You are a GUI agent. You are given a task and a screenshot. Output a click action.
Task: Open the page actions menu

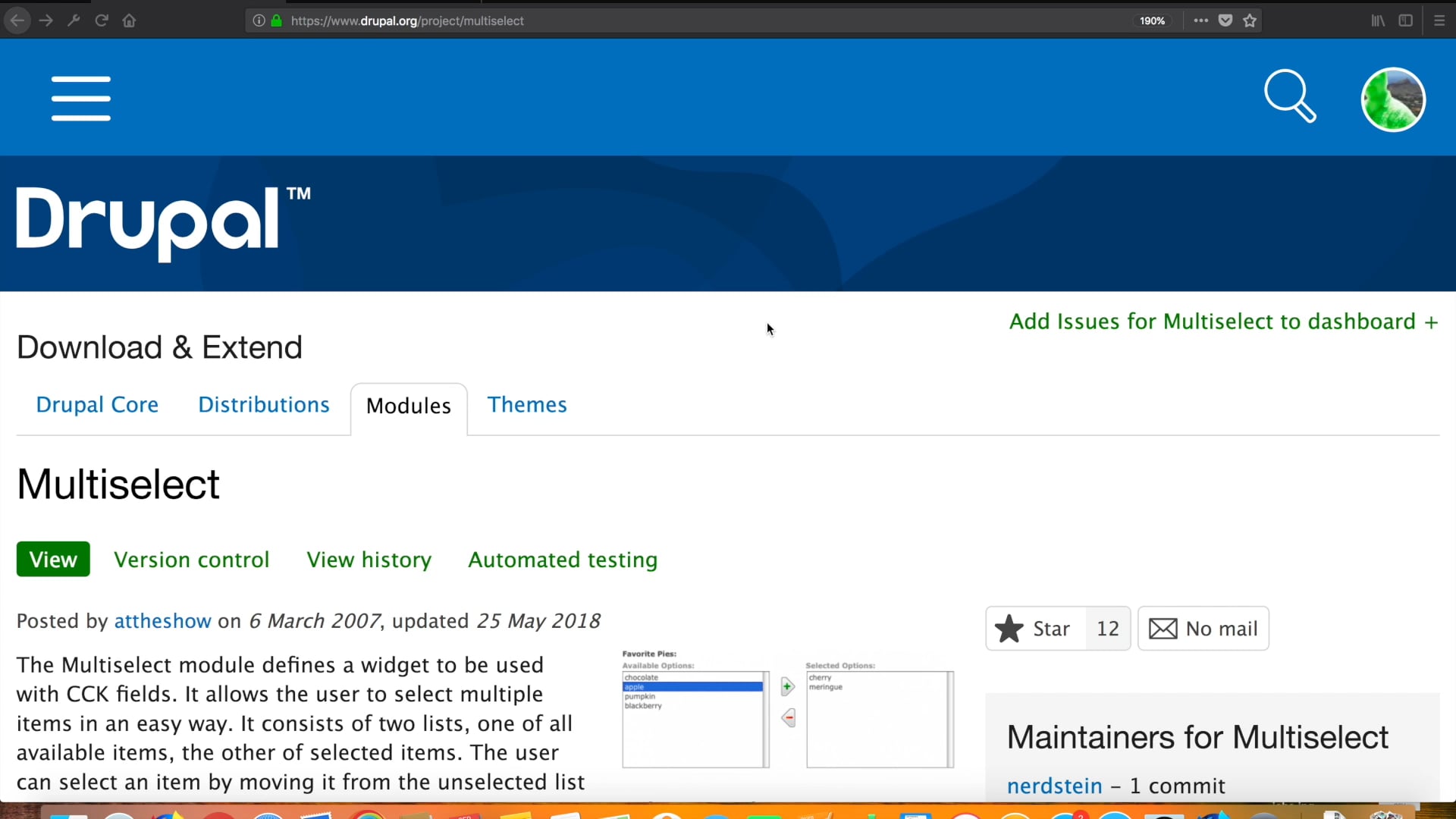[1200, 20]
